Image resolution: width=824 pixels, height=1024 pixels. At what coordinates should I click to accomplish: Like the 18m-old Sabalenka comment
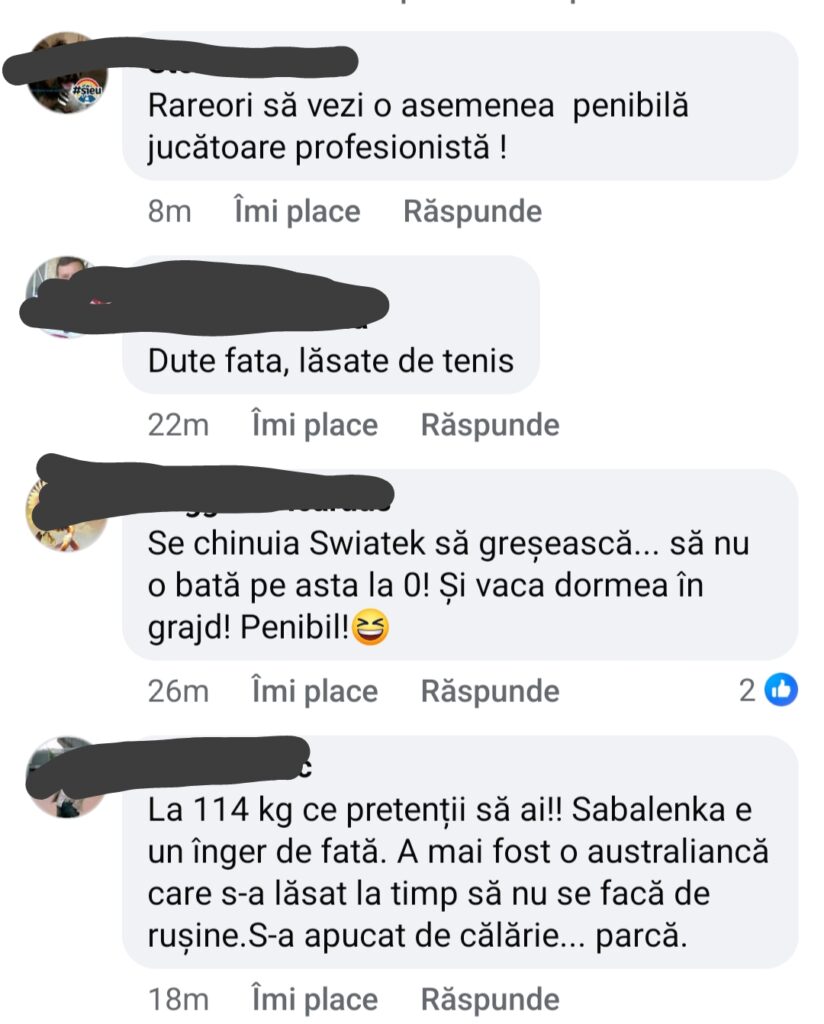(315, 999)
